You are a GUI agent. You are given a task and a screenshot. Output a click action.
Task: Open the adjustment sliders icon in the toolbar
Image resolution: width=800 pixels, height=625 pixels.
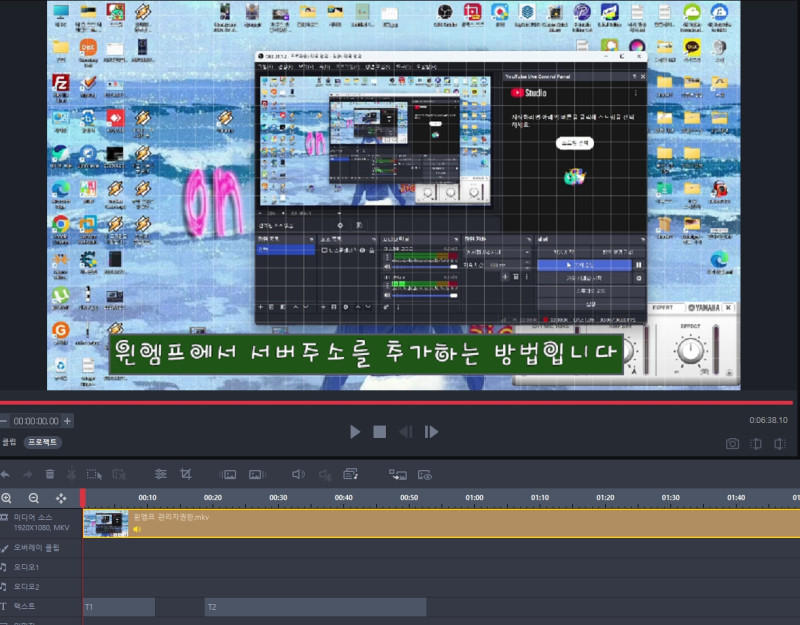tap(161, 474)
